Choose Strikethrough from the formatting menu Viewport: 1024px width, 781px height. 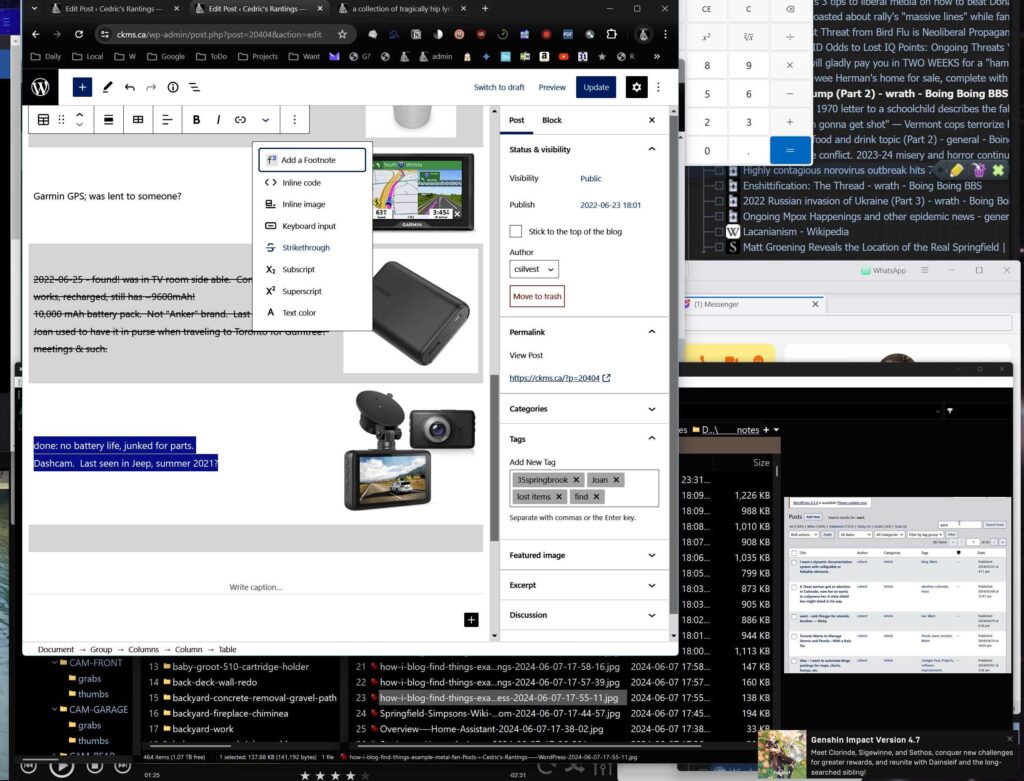pyautogui.click(x=305, y=247)
